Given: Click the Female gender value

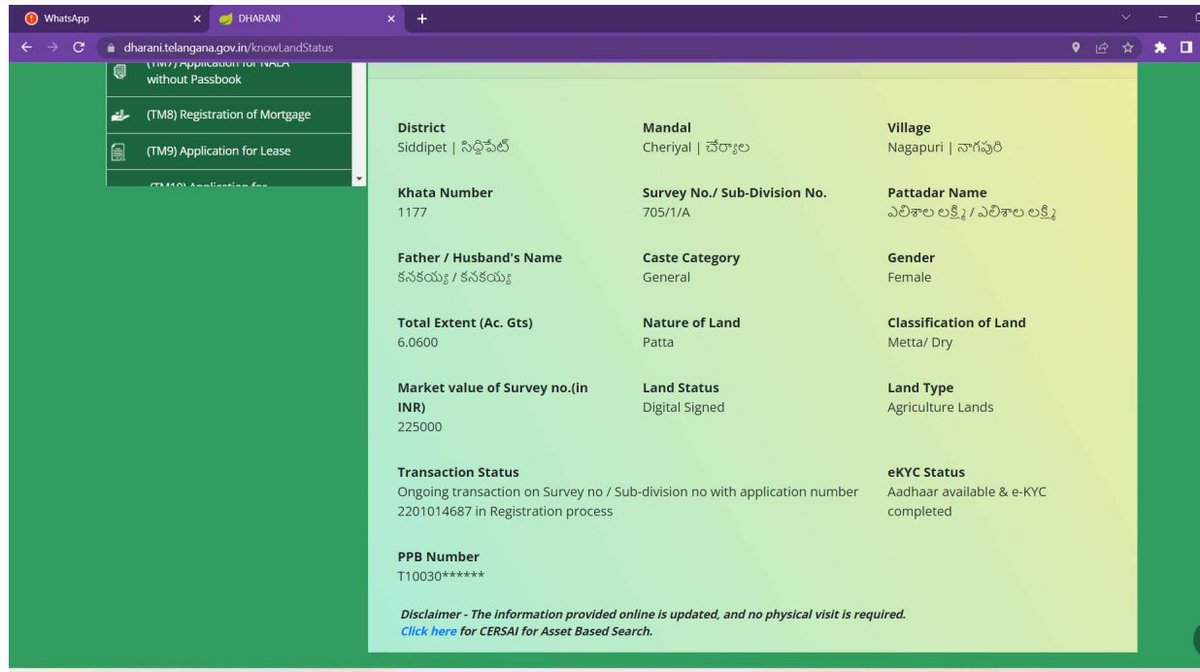Looking at the screenshot, I should pos(909,277).
